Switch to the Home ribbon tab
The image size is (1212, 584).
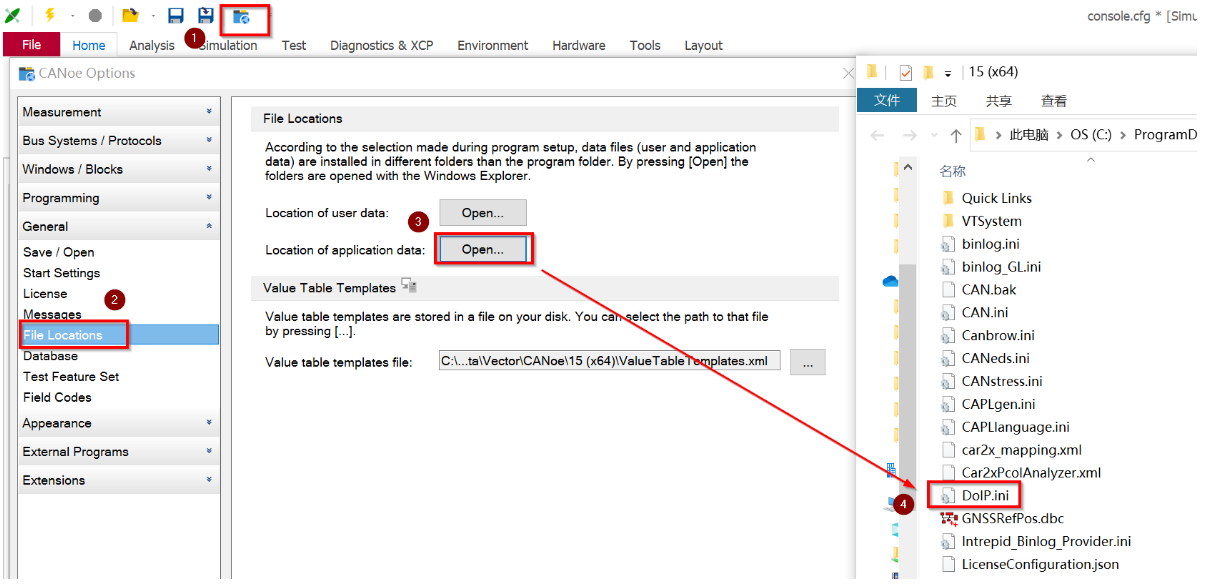click(89, 45)
